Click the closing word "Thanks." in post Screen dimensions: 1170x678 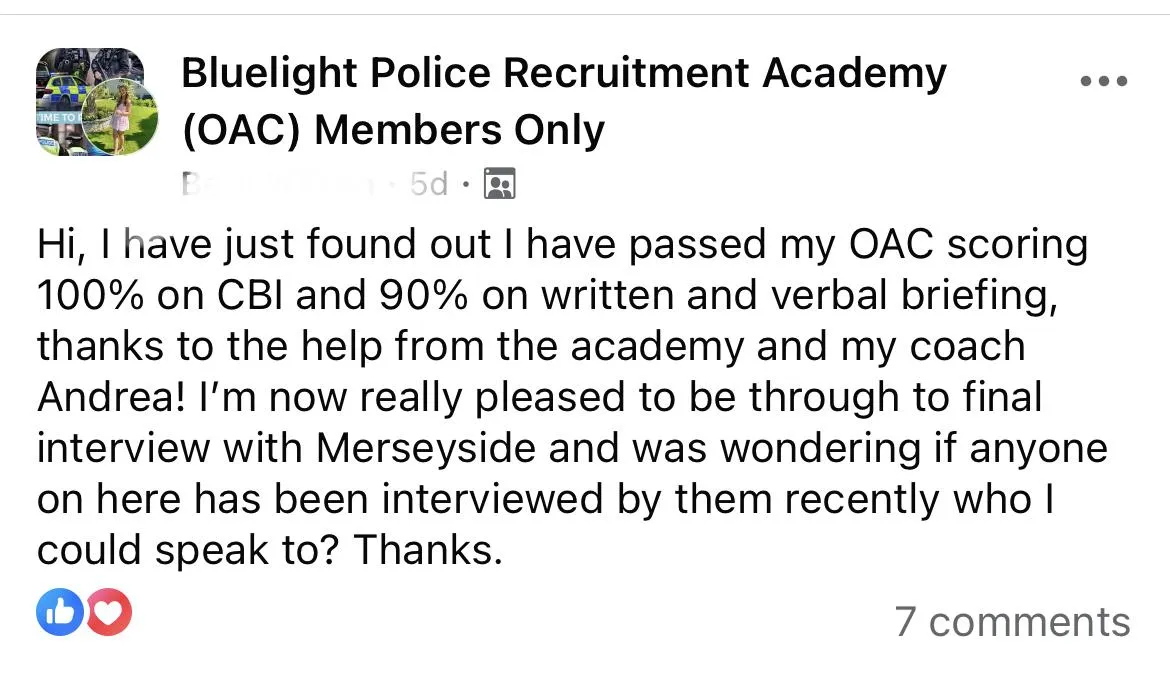click(428, 550)
